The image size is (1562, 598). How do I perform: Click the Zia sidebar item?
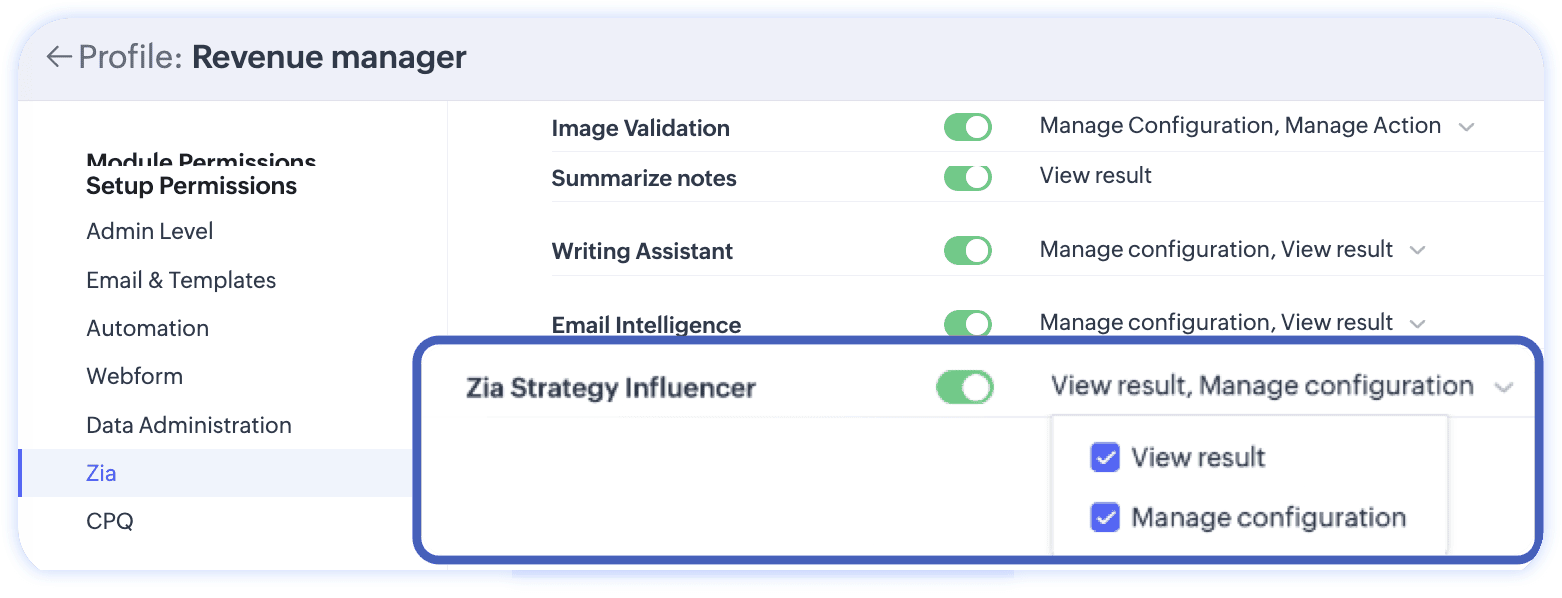pyautogui.click(x=102, y=473)
